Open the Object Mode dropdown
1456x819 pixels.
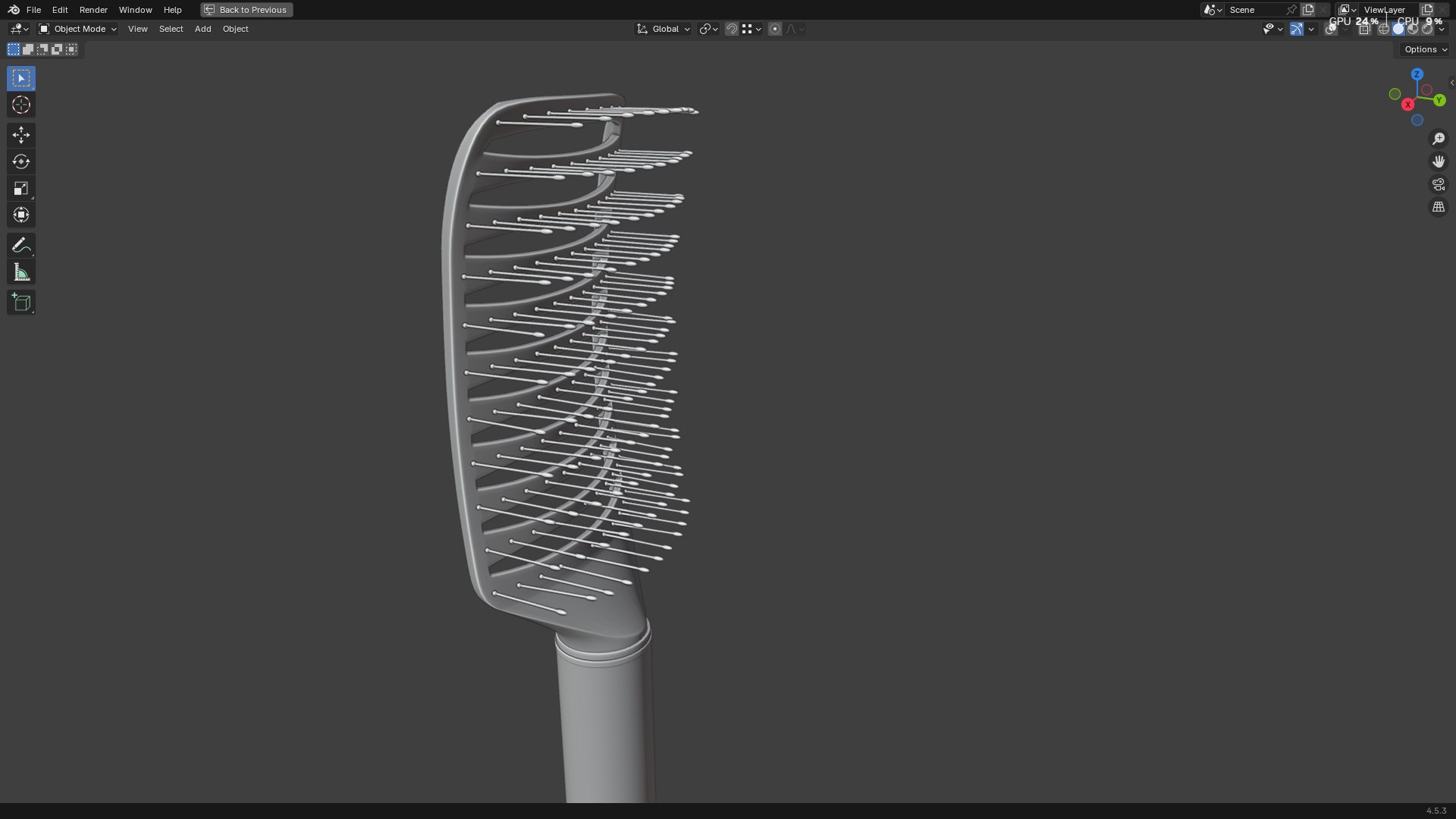tap(77, 29)
